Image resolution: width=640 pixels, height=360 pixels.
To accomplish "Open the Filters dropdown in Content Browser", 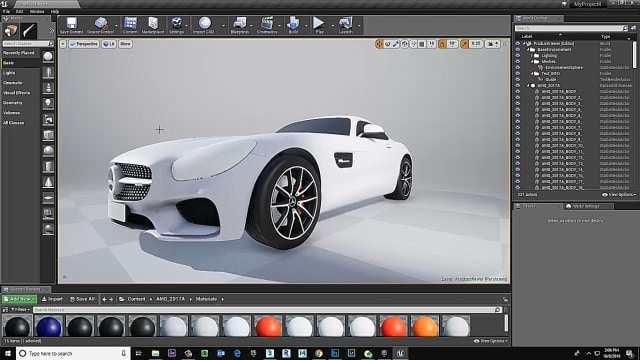I will [x=20, y=310].
